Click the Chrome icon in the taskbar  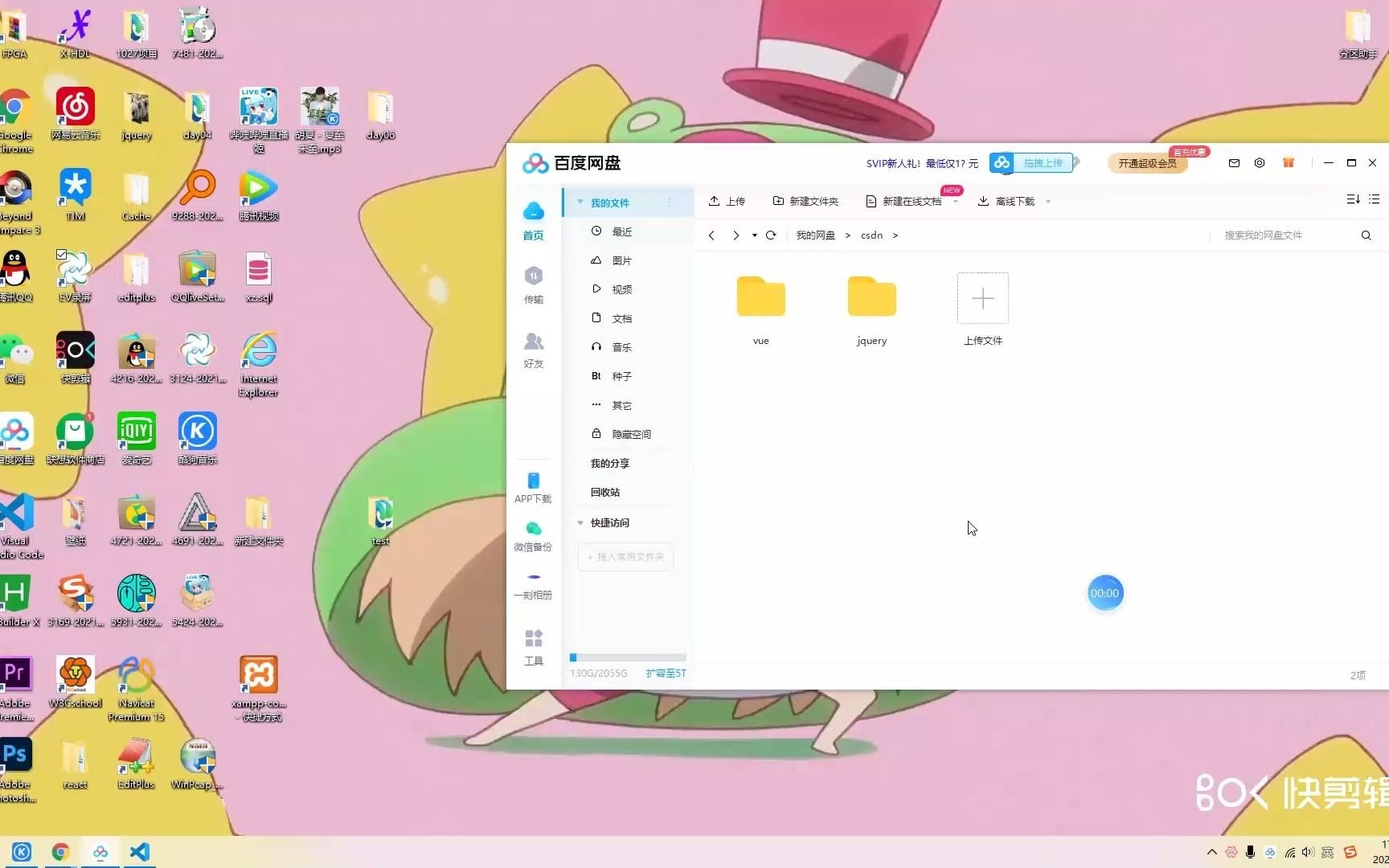(x=60, y=852)
